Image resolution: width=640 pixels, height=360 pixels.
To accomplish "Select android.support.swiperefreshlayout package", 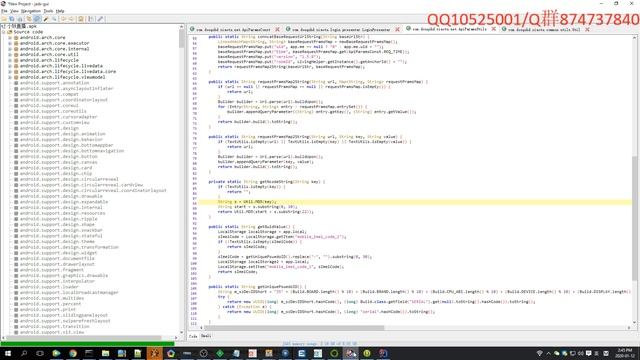I will (x=65, y=321).
